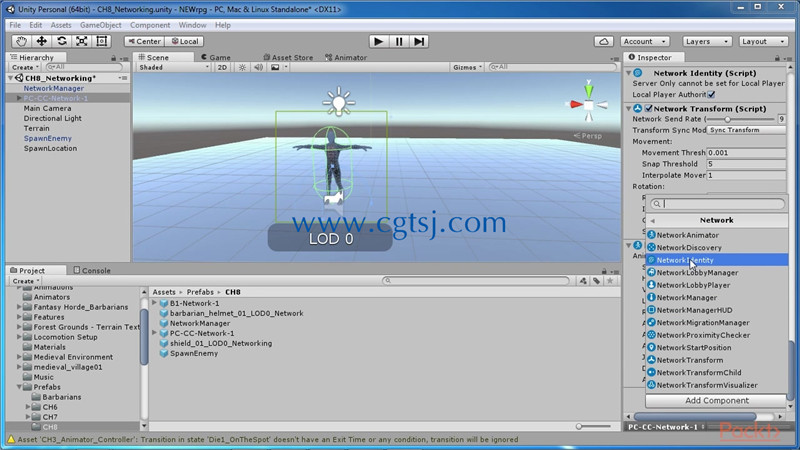Select the Move tool
Image resolution: width=800 pixels, height=450 pixels.
tap(41, 41)
